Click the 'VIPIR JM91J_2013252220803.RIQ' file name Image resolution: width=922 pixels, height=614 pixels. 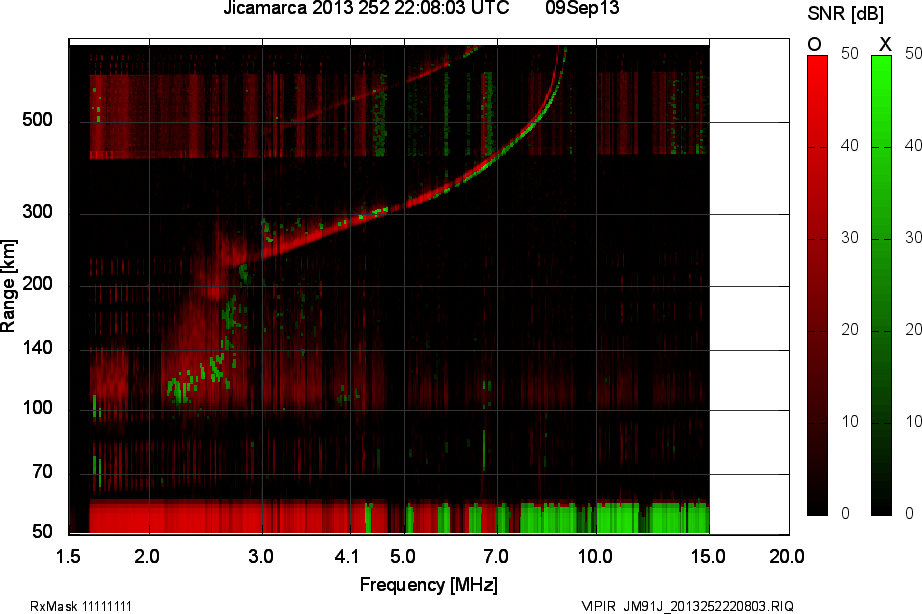click(x=687, y=606)
